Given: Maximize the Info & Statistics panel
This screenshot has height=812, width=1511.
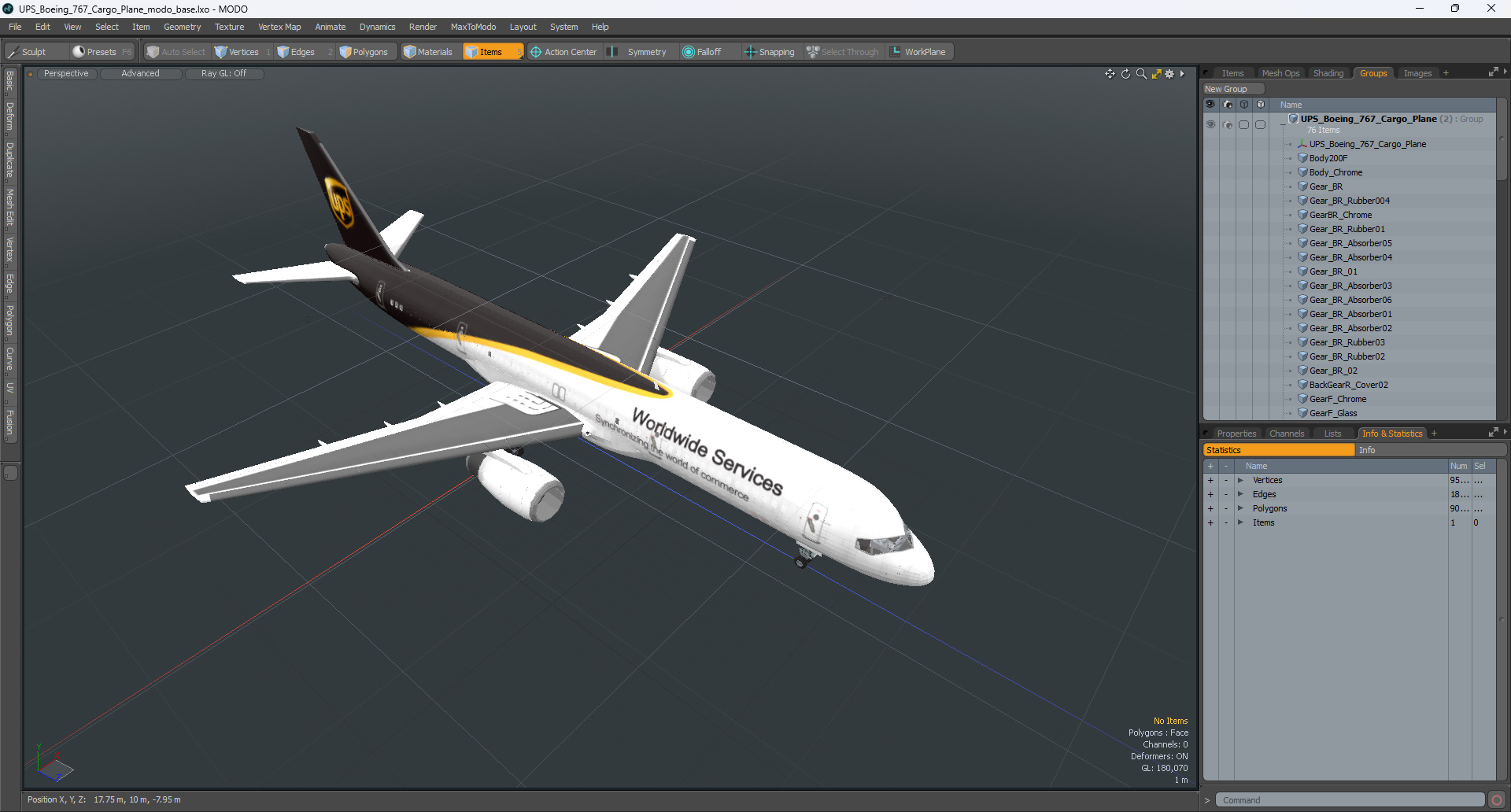Looking at the screenshot, I should [1493, 433].
